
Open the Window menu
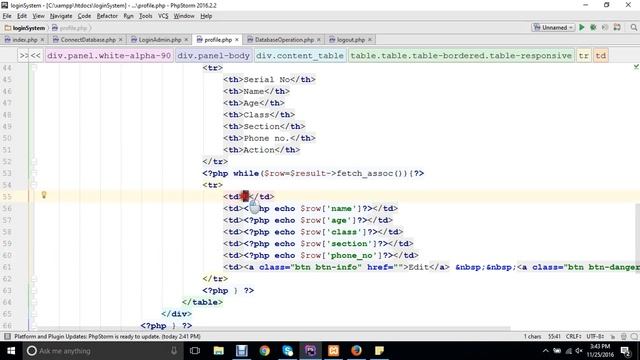click(x=184, y=16)
